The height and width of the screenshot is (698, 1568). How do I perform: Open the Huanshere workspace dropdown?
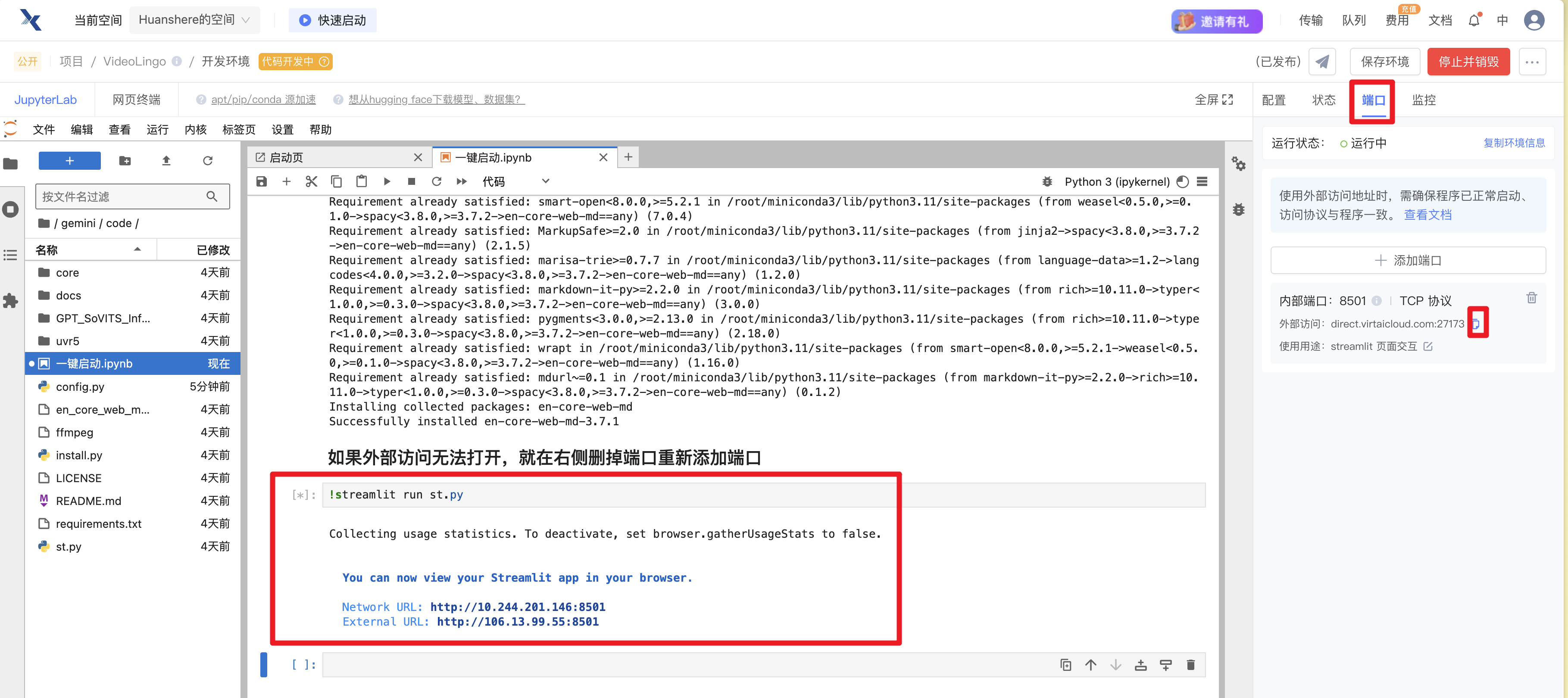(194, 20)
